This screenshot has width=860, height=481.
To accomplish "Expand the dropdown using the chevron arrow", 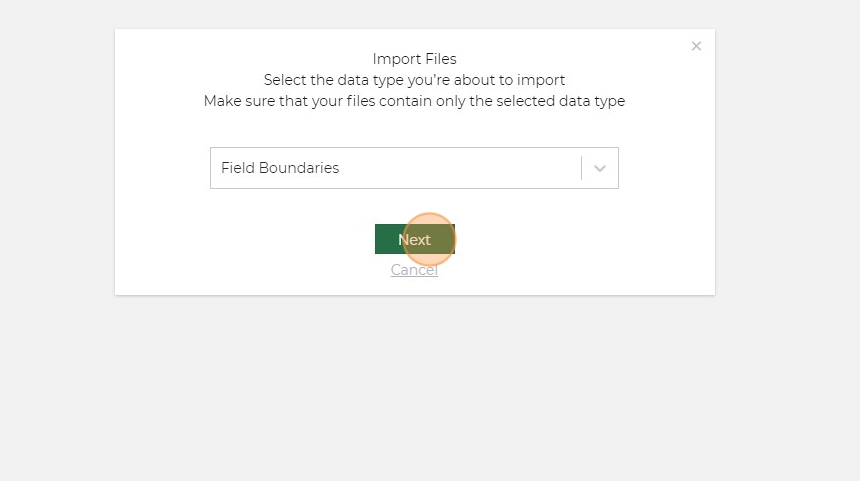I will 600,168.
